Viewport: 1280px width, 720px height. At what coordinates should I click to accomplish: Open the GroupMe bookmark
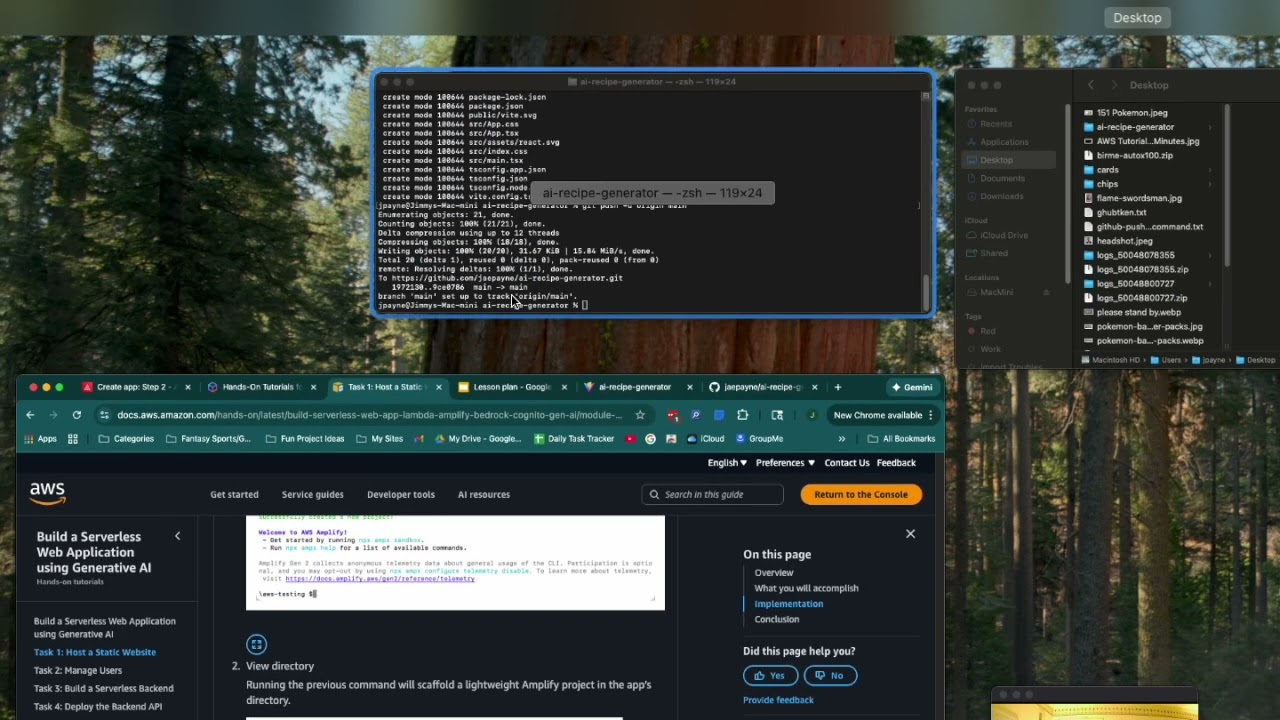click(759, 439)
